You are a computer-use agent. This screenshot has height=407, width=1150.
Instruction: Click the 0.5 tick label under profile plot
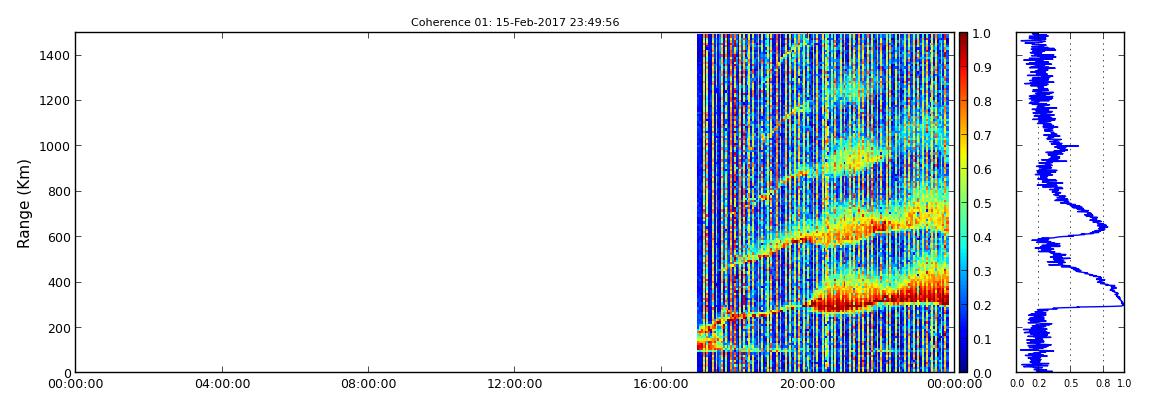point(1070,384)
